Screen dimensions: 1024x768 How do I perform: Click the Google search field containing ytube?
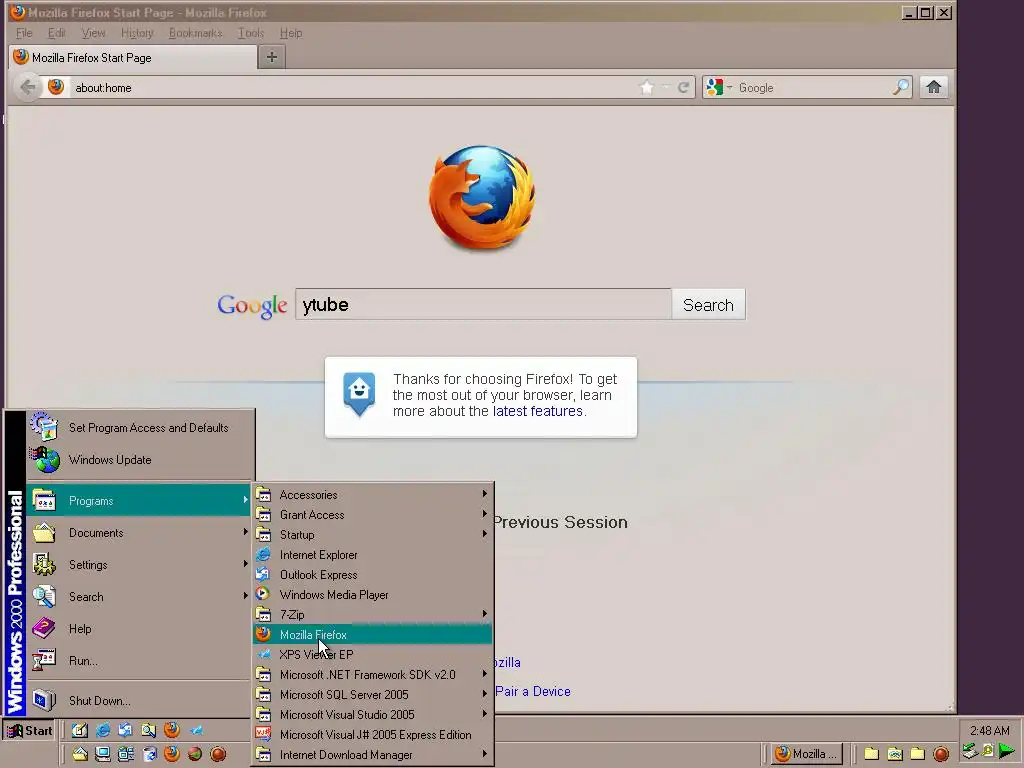pos(483,304)
